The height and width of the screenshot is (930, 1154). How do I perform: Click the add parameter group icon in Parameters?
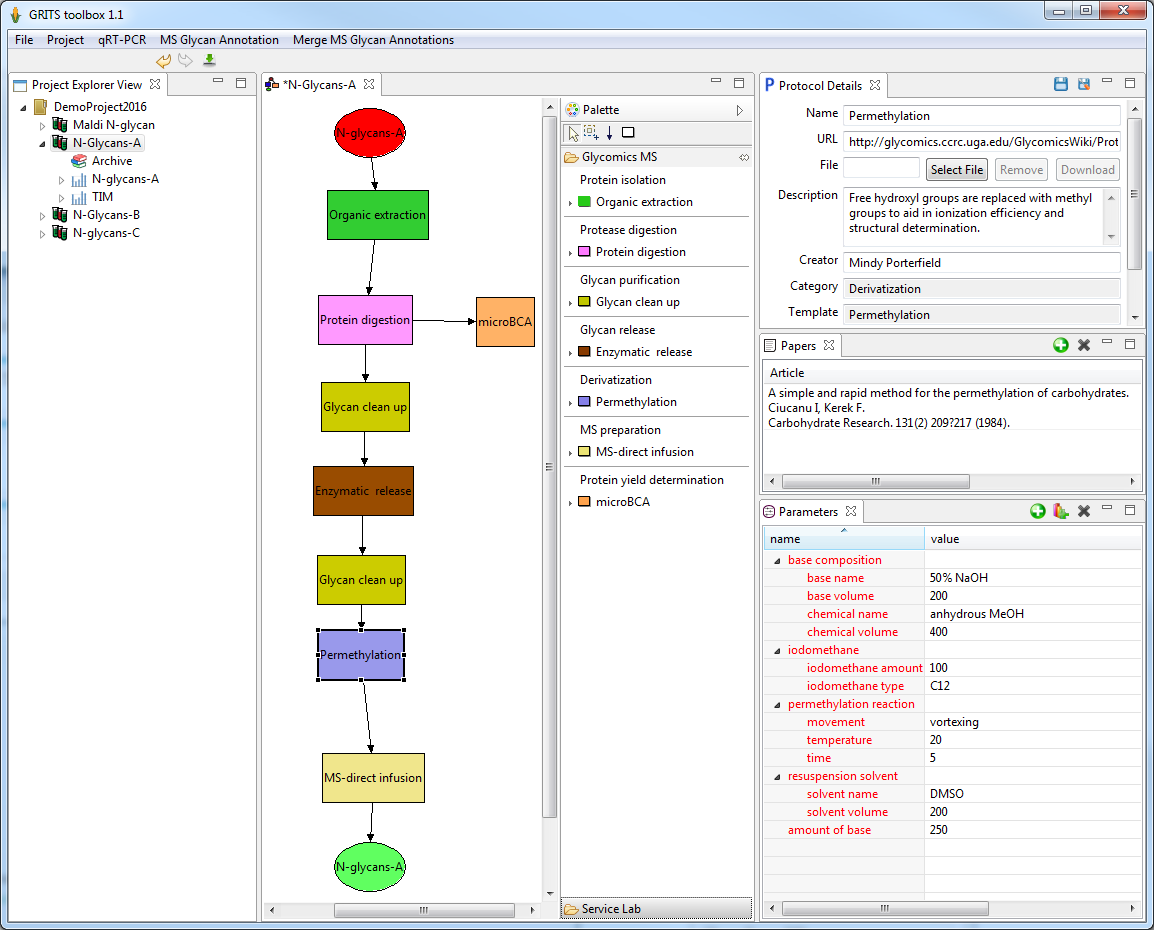(x=1061, y=511)
